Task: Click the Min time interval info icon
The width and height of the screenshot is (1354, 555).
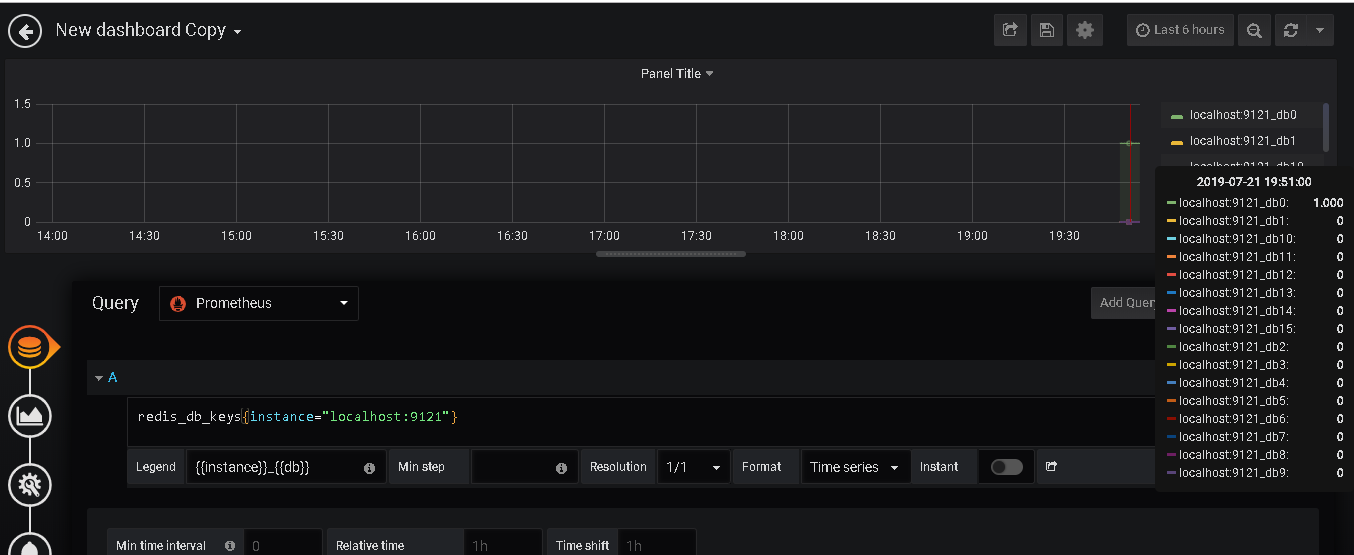Action: tap(230, 546)
